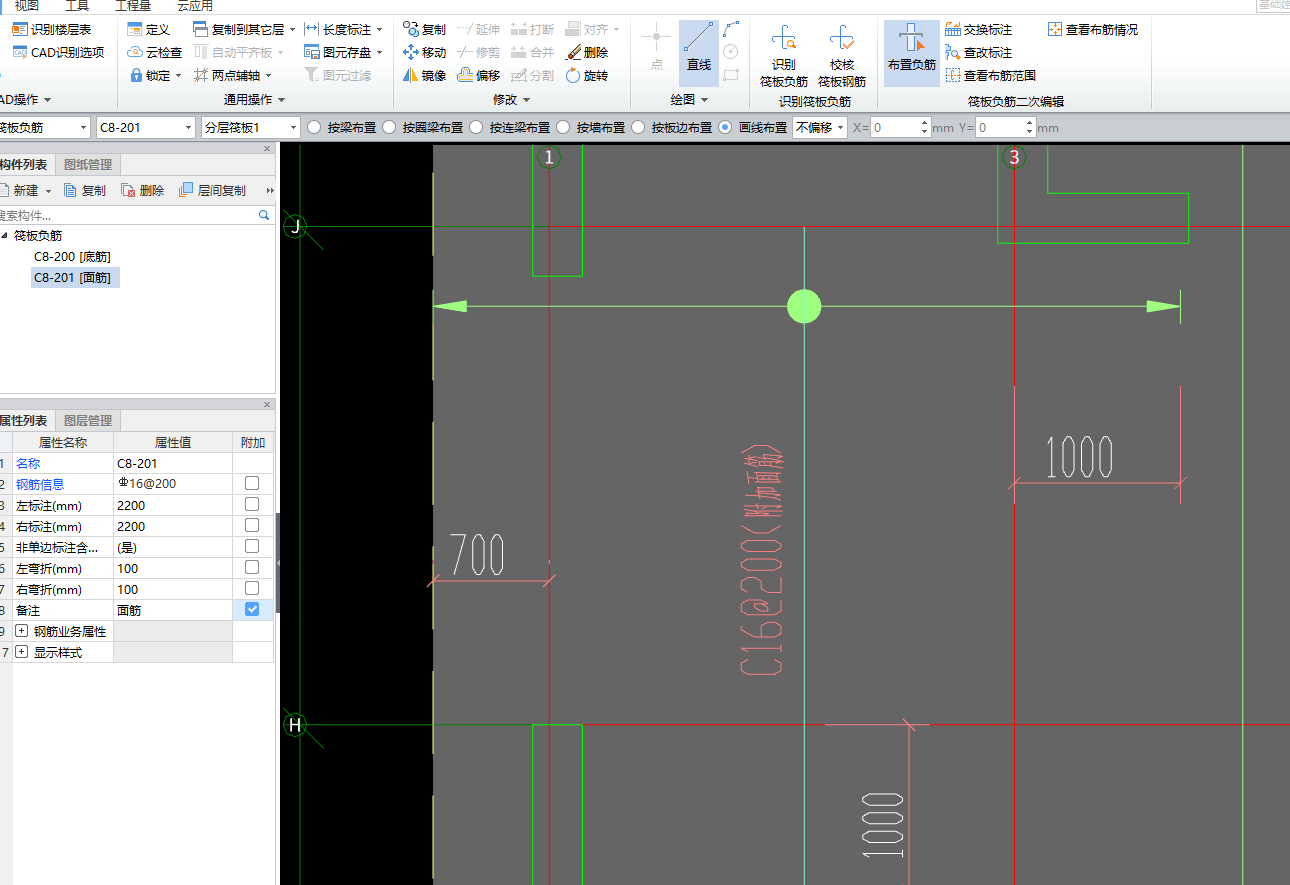Click 查看布筋范围
1290x885 pixels.
(991, 75)
